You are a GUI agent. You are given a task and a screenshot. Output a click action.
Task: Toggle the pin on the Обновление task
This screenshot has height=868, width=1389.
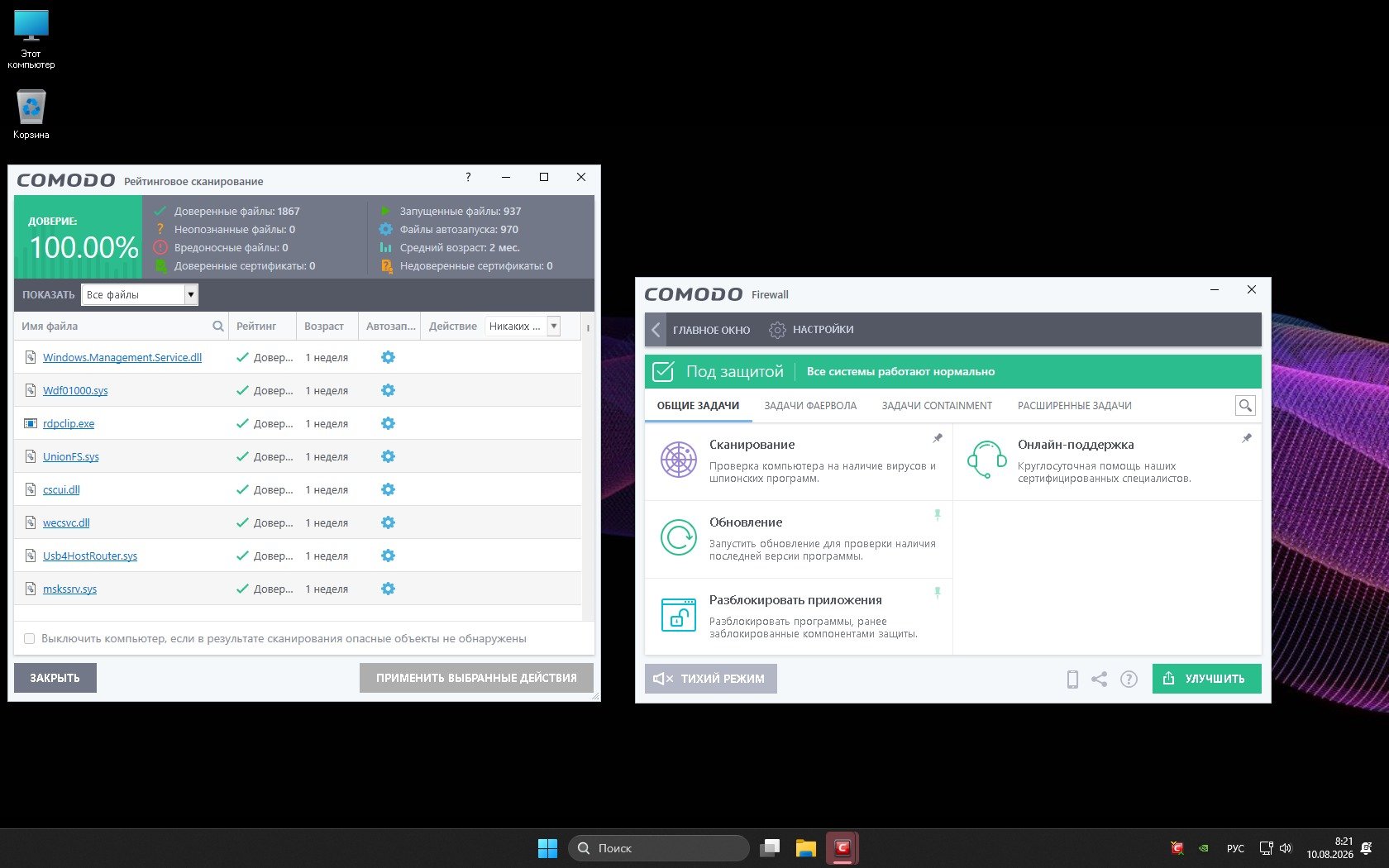coord(938,515)
